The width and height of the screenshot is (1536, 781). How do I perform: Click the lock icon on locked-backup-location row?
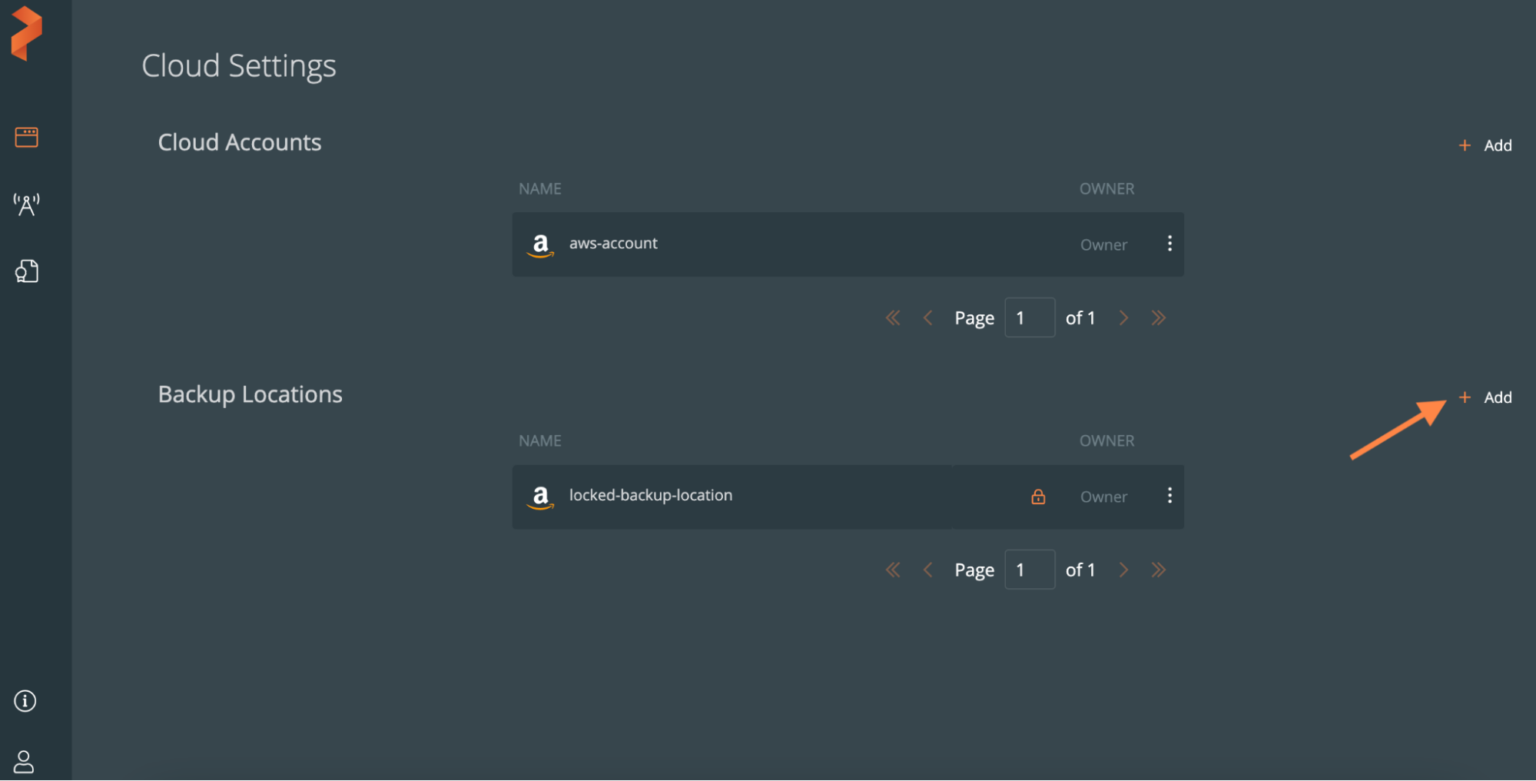click(x=1038, y=496)
